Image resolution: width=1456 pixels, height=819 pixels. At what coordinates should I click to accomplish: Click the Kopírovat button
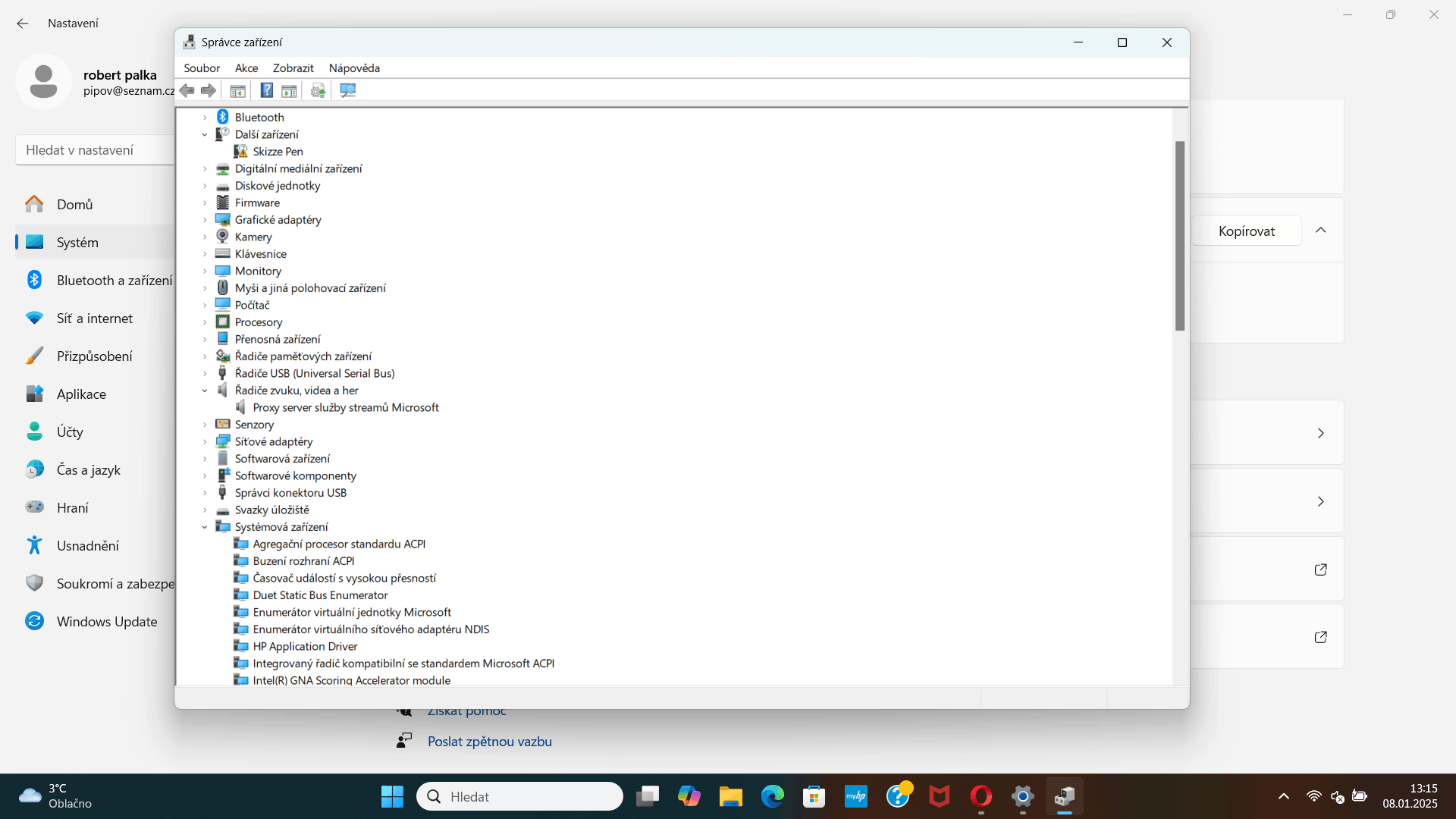[1246, 231]
